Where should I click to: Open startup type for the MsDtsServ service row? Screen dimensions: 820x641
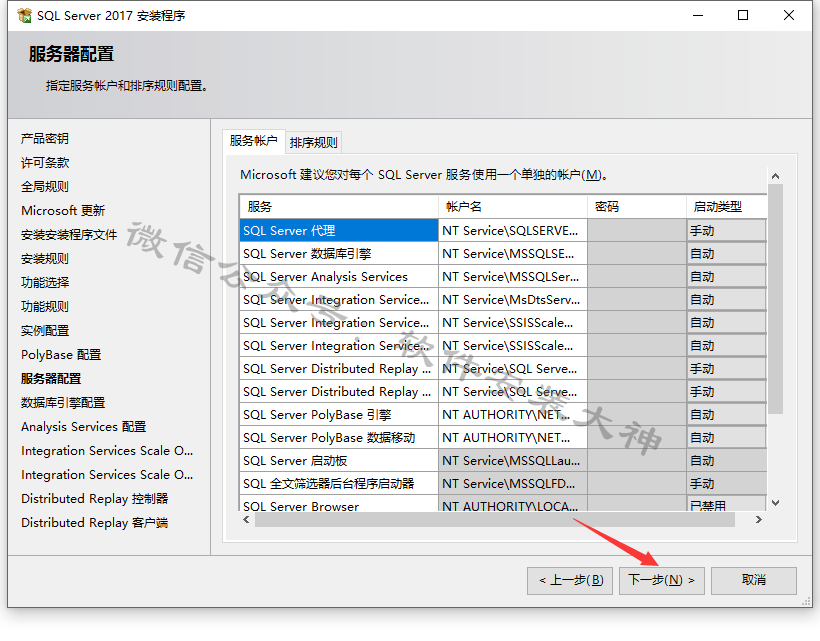726,300
